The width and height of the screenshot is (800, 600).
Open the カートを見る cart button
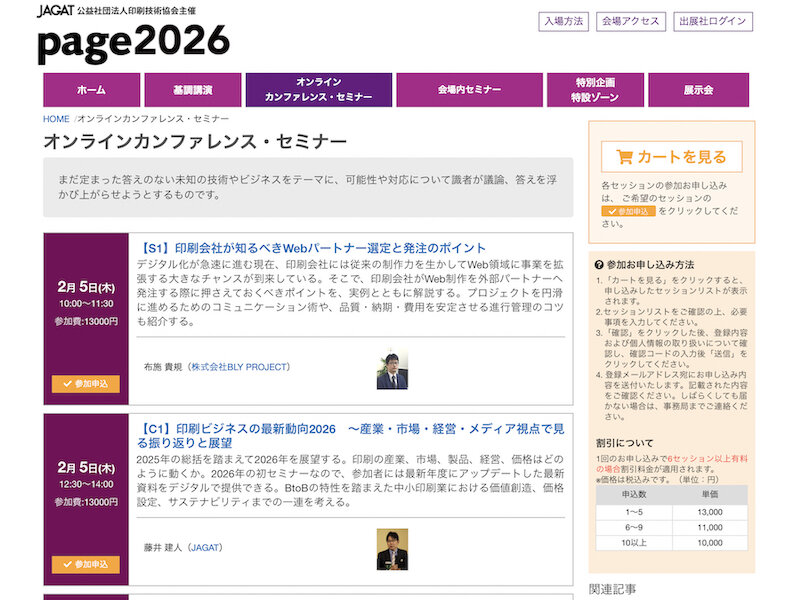(x=672, y=156)
